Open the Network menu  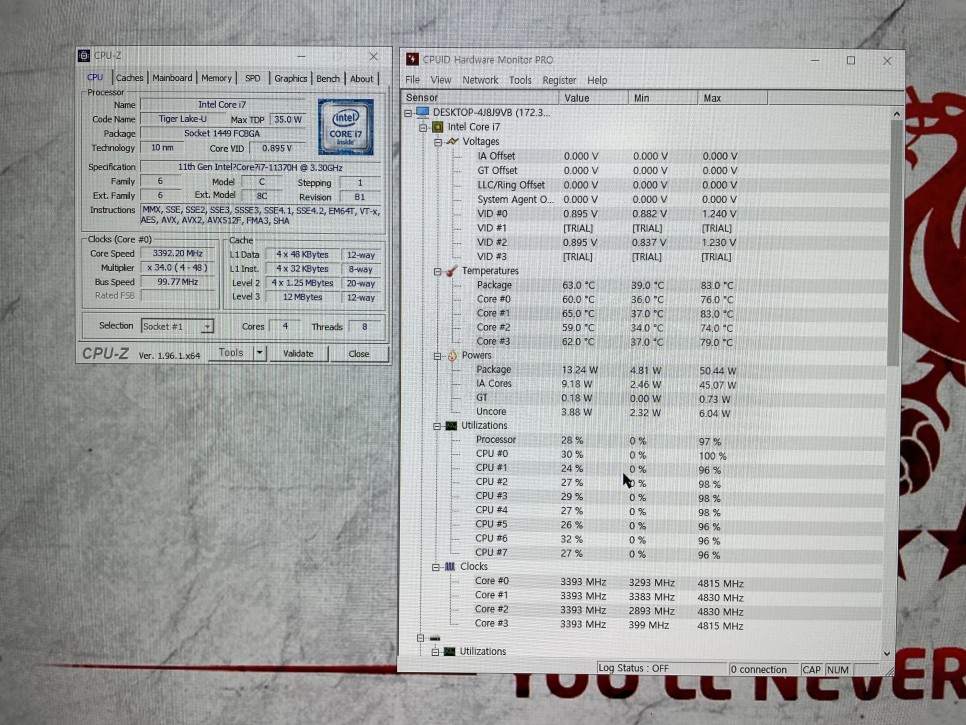tap(481, 80)
